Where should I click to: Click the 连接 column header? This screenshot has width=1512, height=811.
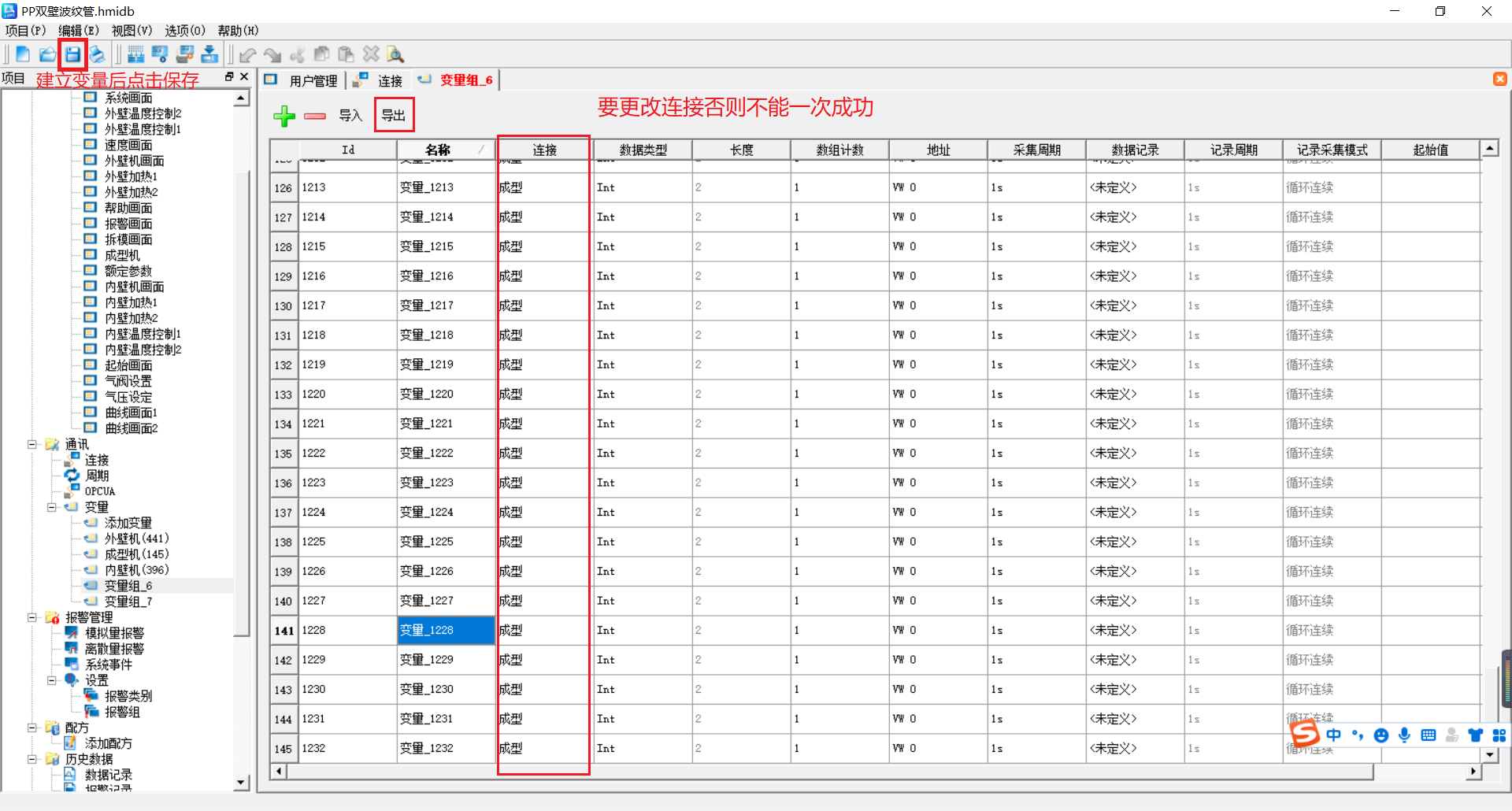tap(544, 150)
